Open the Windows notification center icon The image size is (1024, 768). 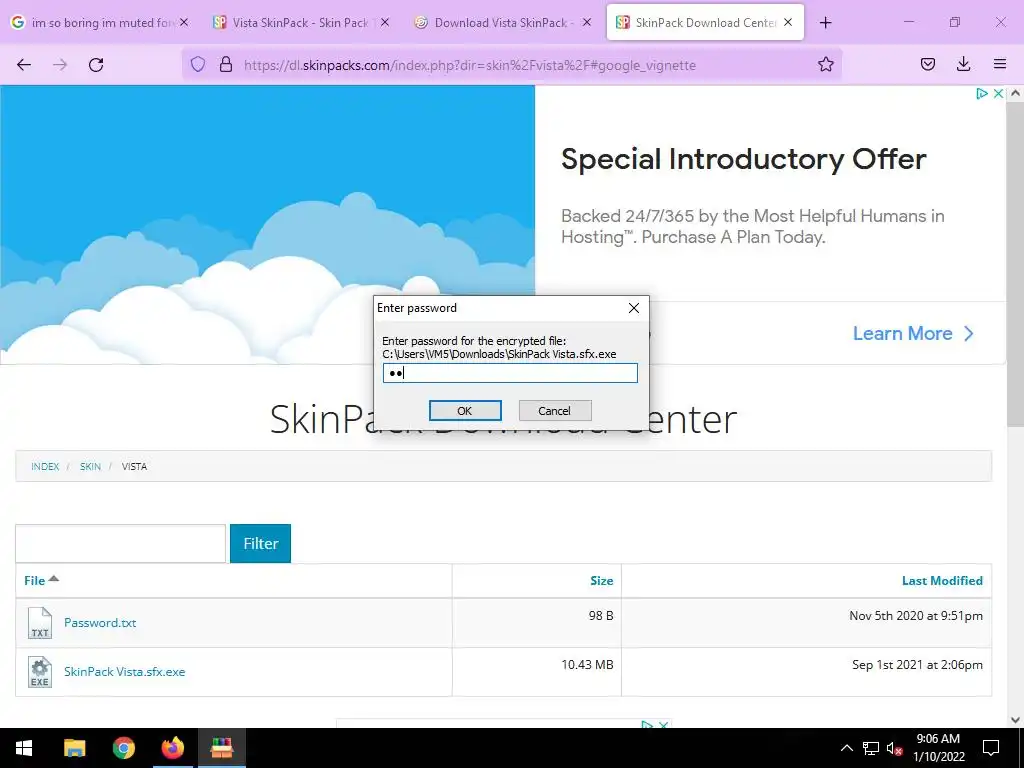[x=991, y=748]
